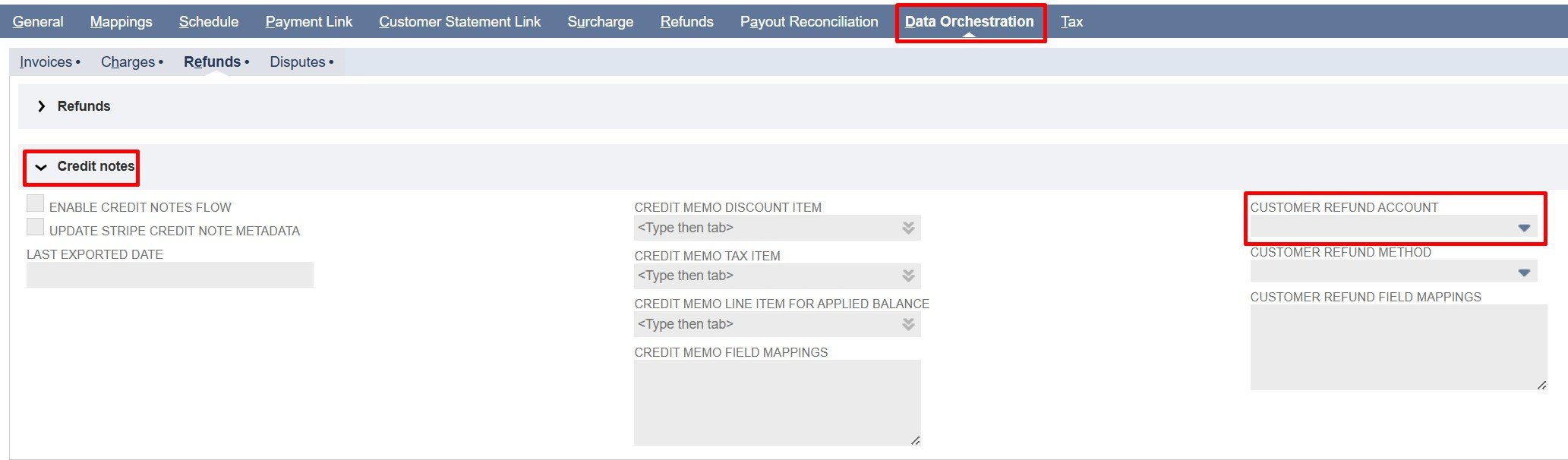Click resize handle of Customer Refund Field Mappings
Image resolution: width=1568 pixels, height=460 pixels.
(x=1541, y=386)
